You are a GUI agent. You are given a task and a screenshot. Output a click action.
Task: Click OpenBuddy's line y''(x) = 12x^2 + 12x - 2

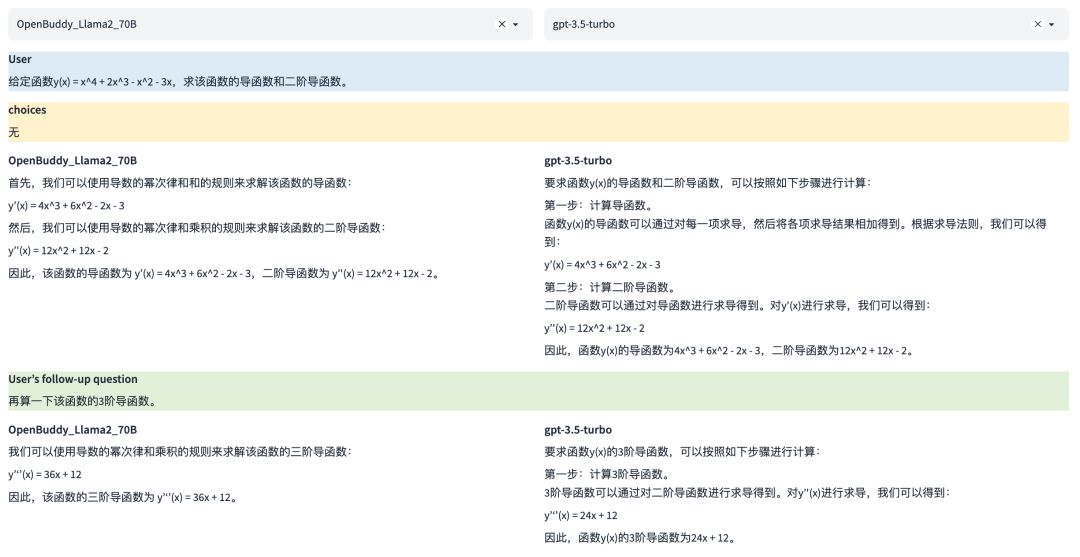[59, 251]
